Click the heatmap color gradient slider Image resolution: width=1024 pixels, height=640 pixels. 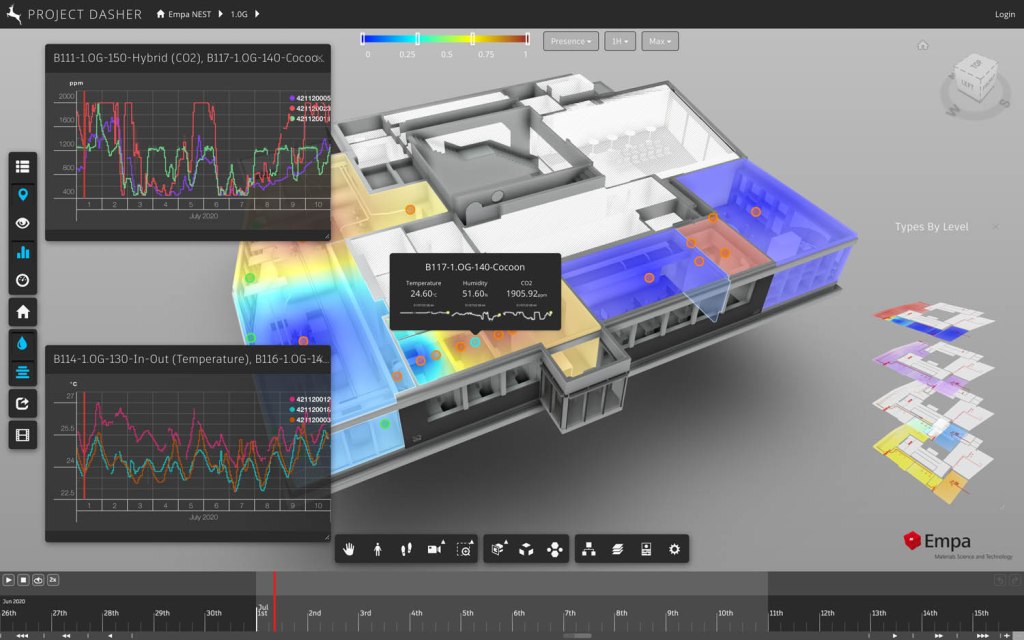[445, 39]
